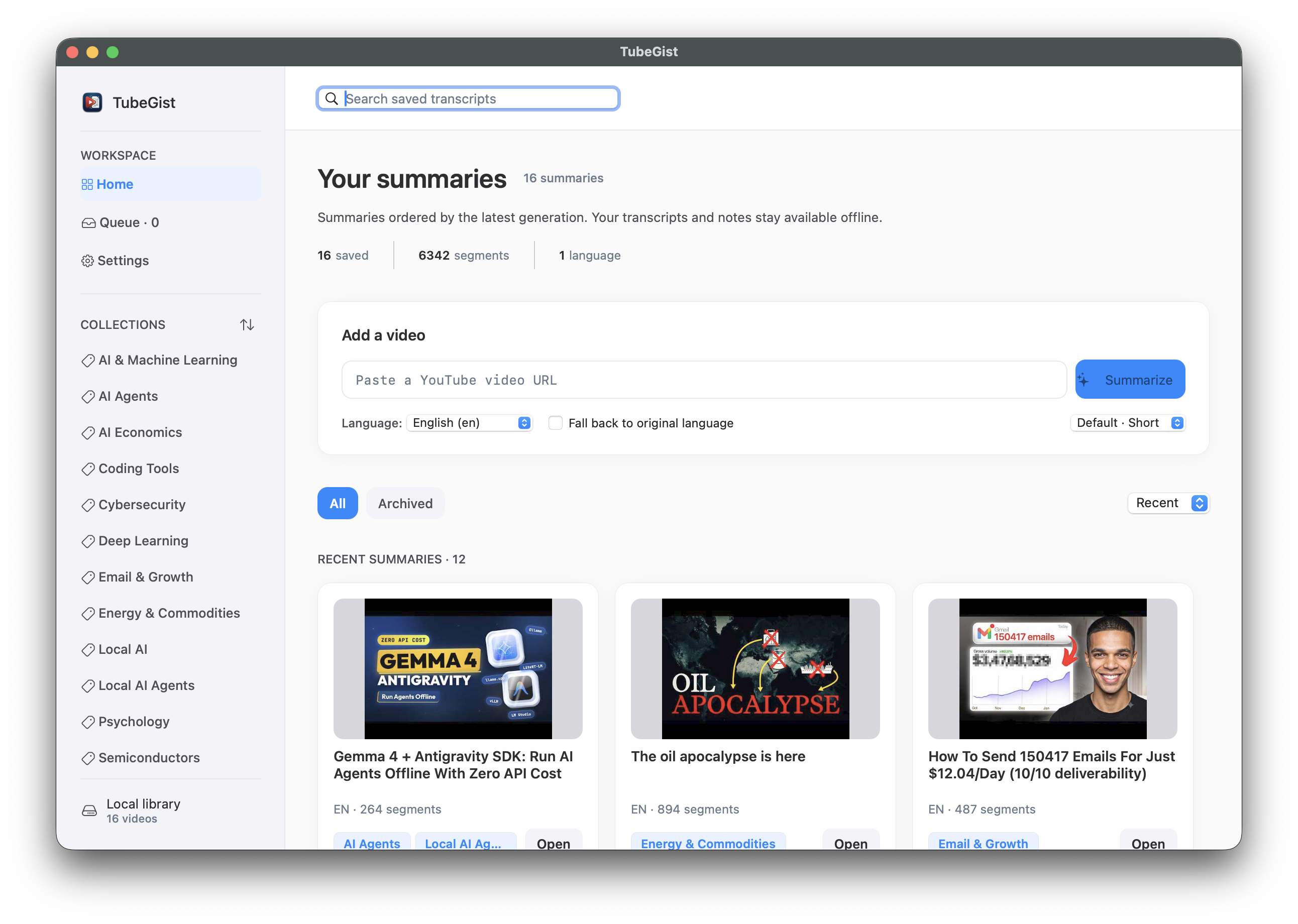Viewport: 1298px width, 924px height.
Task: Click the tag icon beside Psychology
Action: (x=88, y=722)
